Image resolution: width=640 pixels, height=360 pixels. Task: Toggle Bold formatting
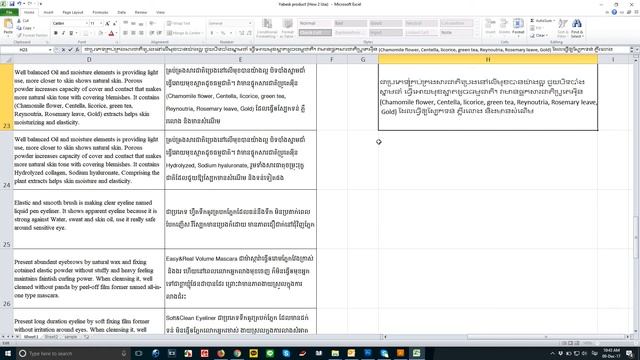56,33
